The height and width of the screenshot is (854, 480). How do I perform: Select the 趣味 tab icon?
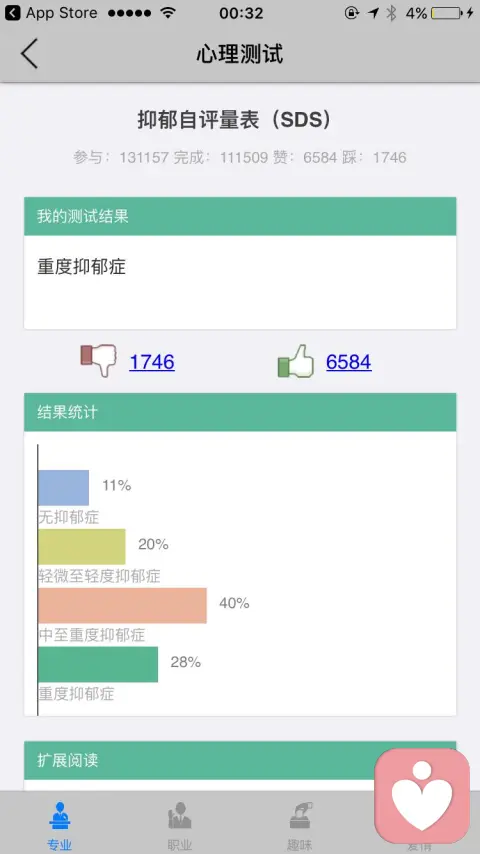(300, 815)
